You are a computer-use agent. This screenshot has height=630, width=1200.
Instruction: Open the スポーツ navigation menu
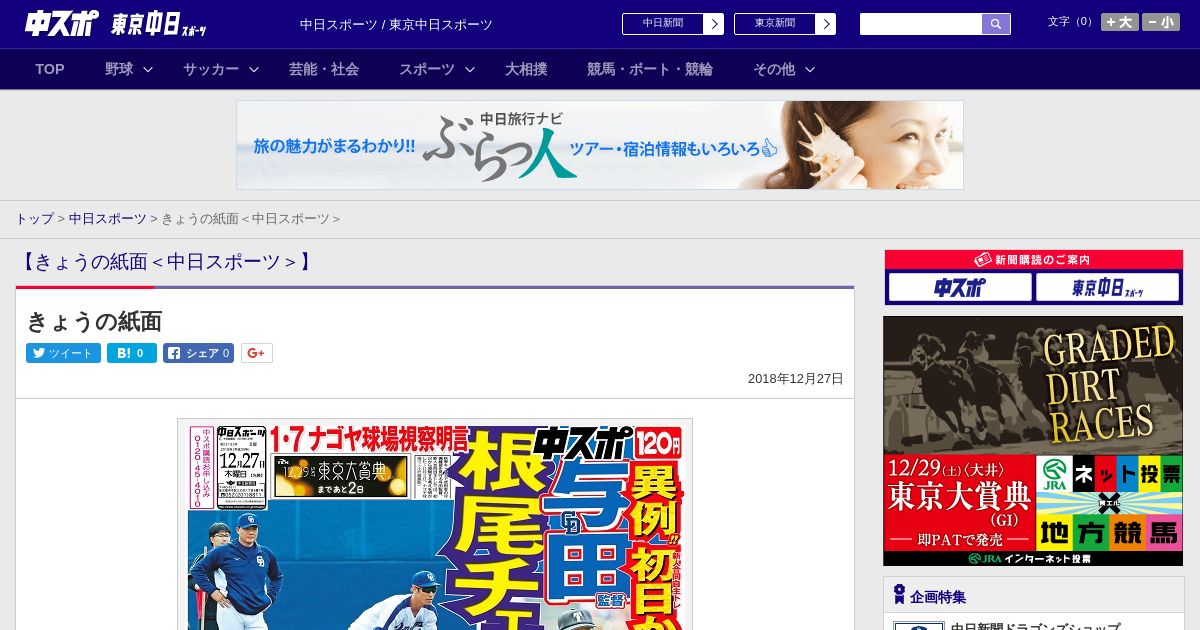pos(427,69)
